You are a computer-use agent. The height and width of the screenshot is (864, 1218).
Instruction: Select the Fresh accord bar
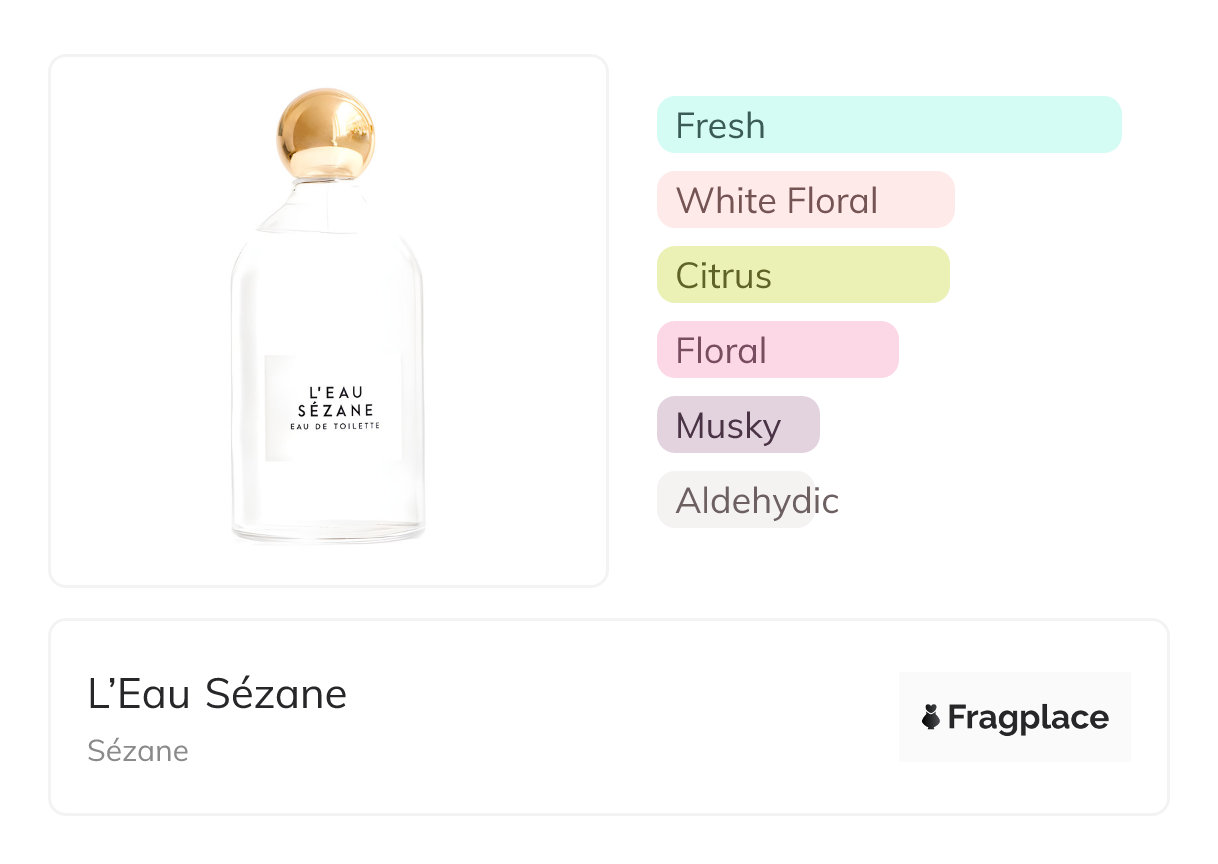pyautogui.click(x=888, y=125)
